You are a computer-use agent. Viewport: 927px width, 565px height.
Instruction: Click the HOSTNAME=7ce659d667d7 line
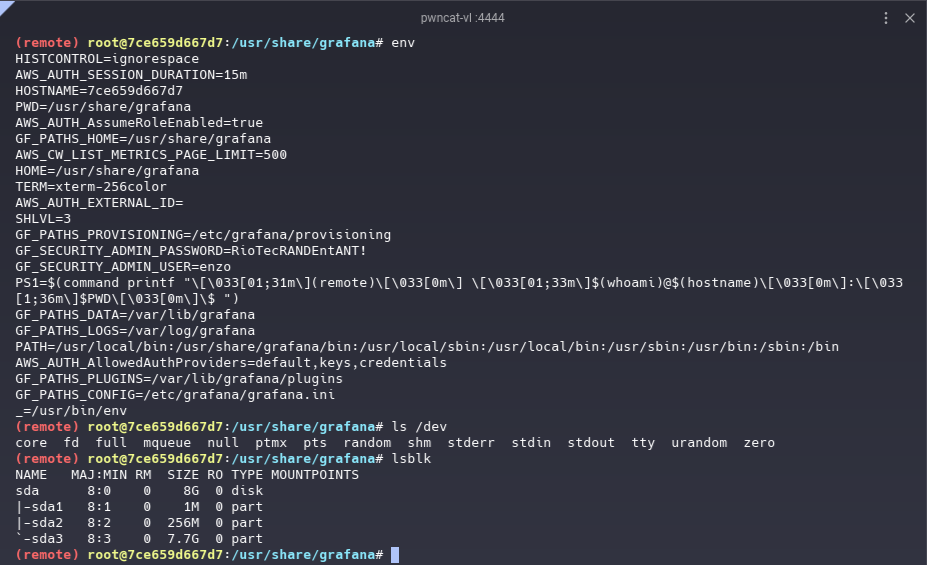[99, 91]
